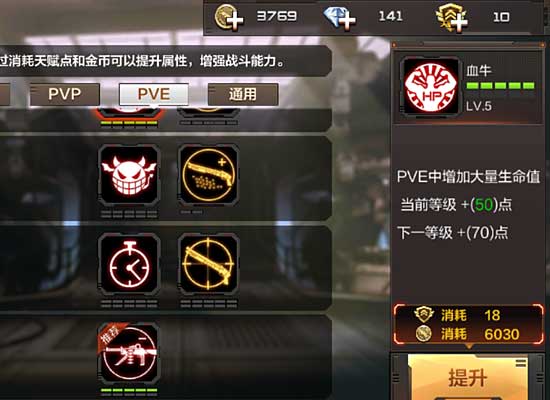This screenshot has width=550, height=400.
Task: Add more talent points via plus badge
Action: [452, 18]
